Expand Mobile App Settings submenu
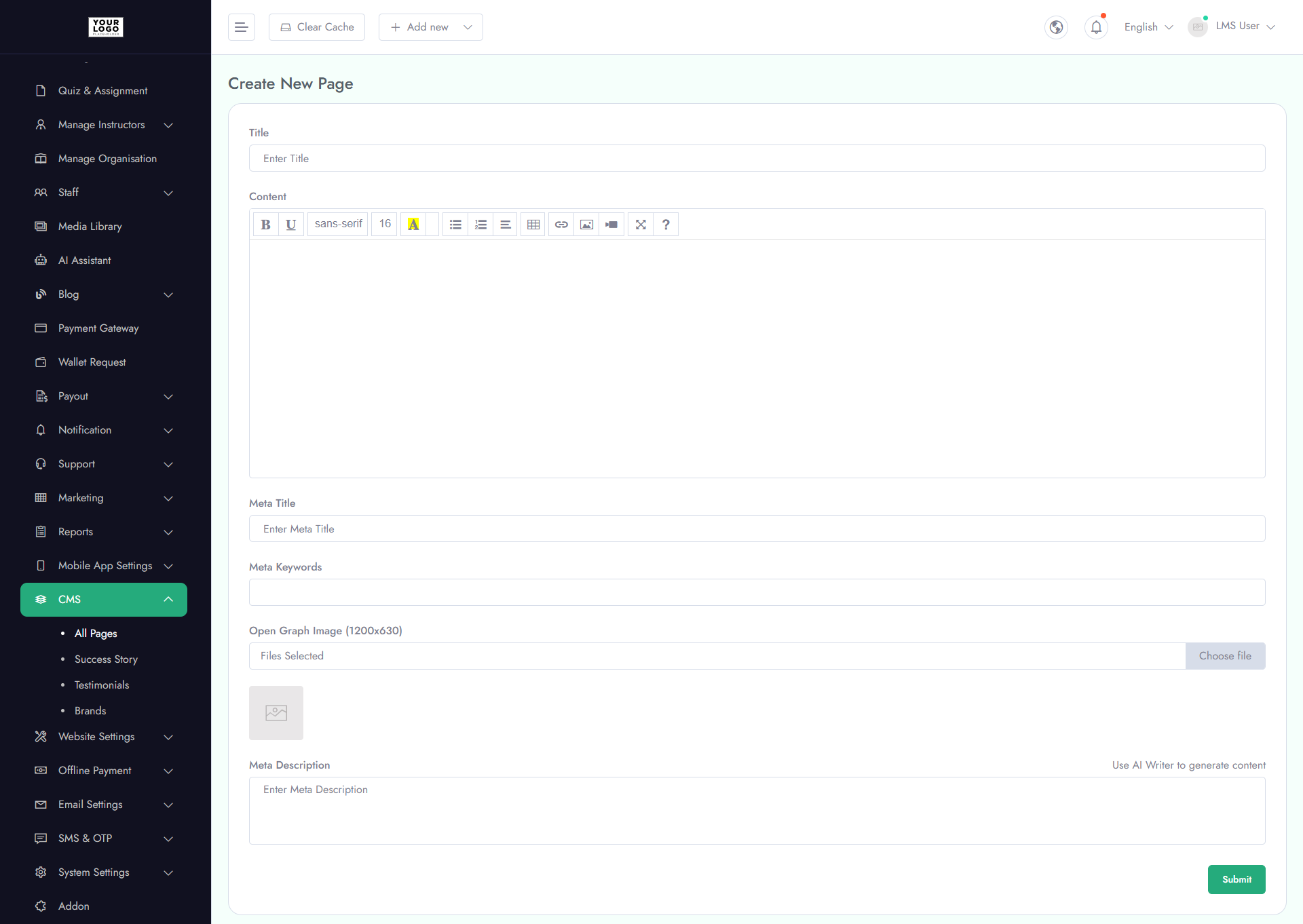 (x=104, y=566)
